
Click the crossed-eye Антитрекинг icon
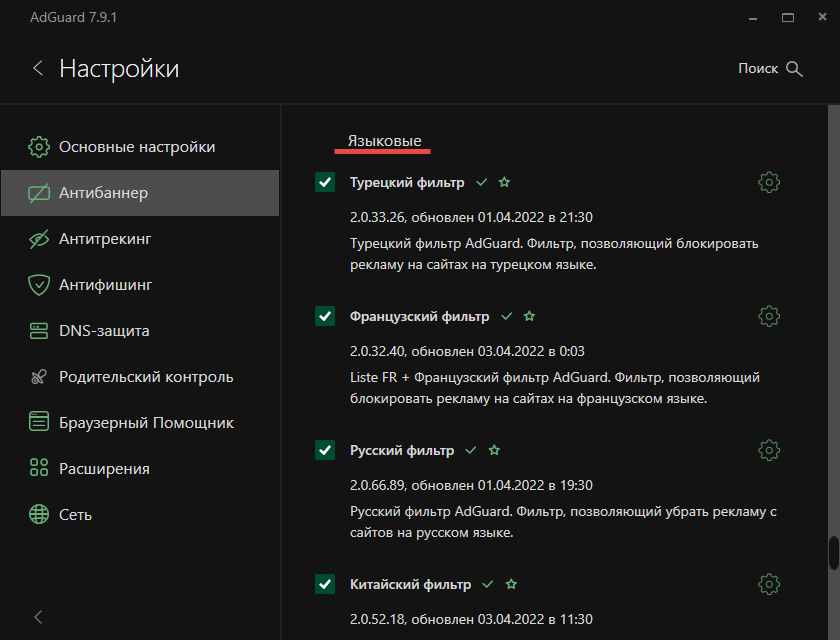(39, 239)
